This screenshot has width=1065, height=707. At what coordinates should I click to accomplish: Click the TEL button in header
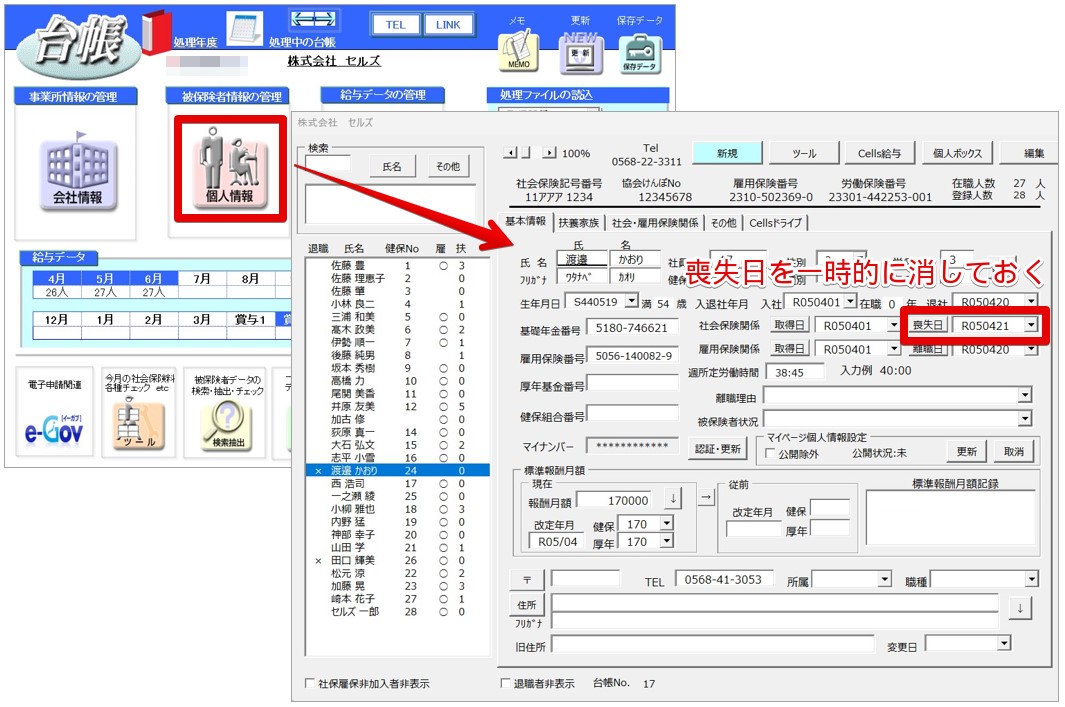click(x=395, y=25)
